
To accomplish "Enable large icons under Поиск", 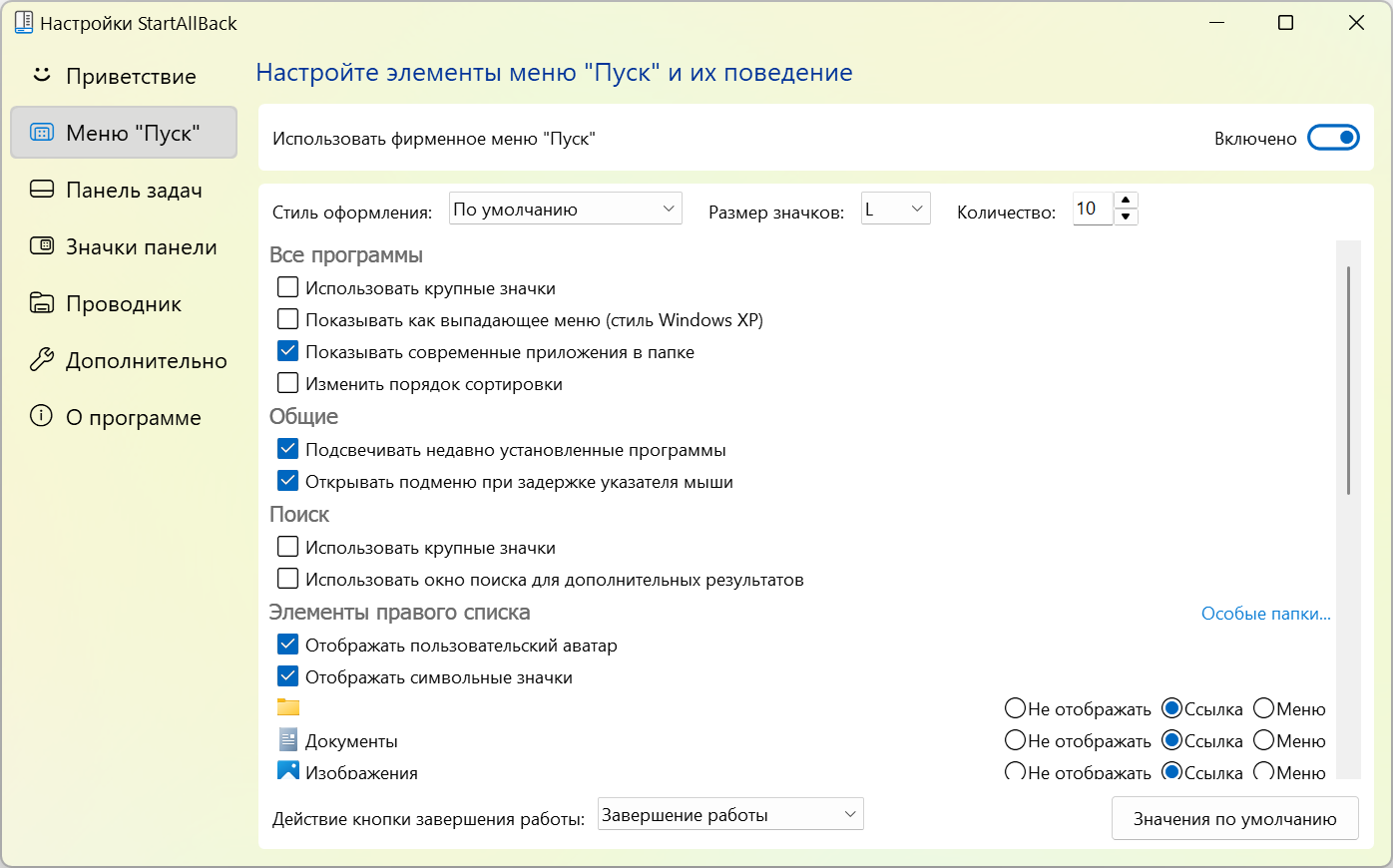I will 287,547.
